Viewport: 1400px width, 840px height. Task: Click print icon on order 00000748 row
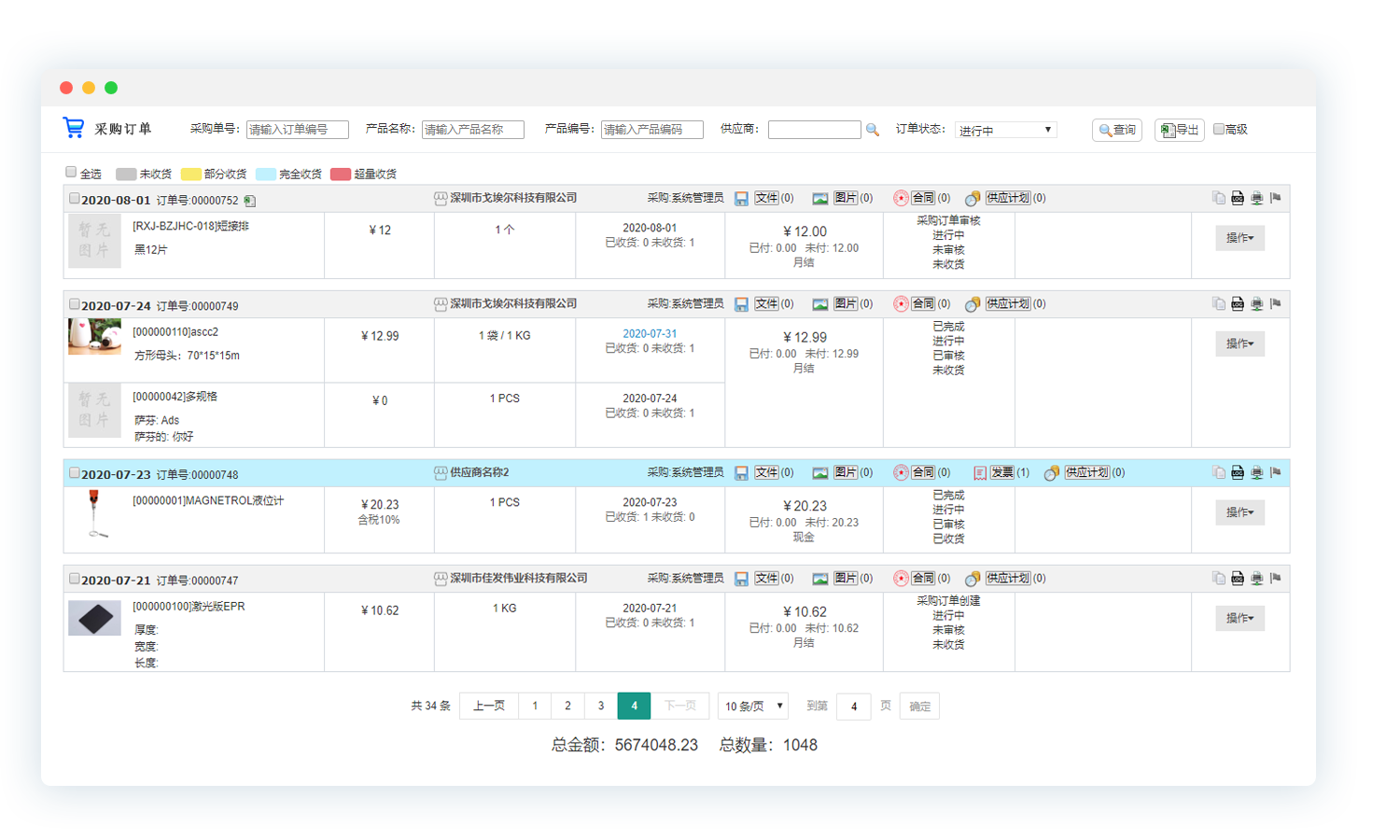pyautogui.click(x=1256, y=472)
